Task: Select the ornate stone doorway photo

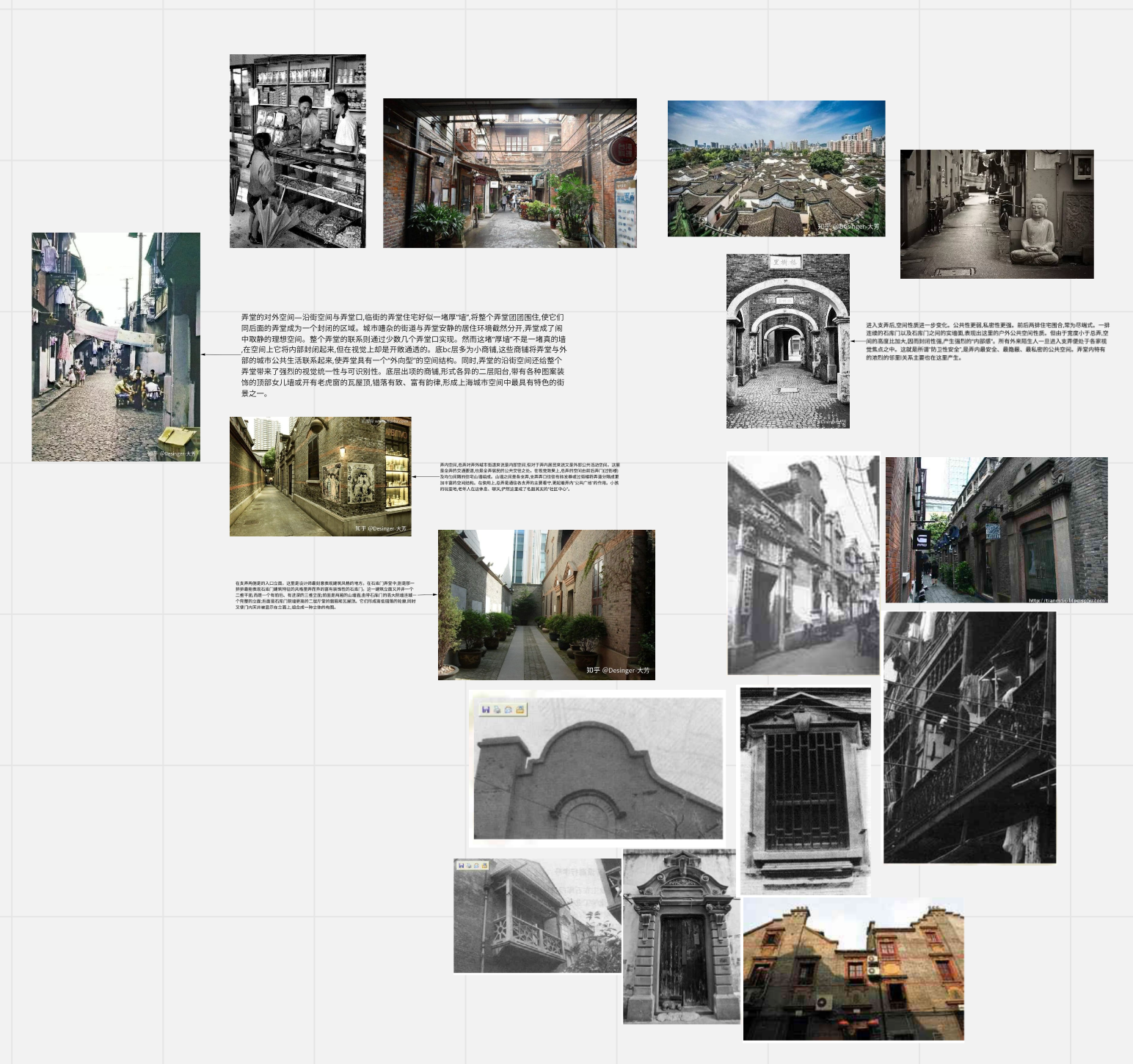Action: (682, 936)
